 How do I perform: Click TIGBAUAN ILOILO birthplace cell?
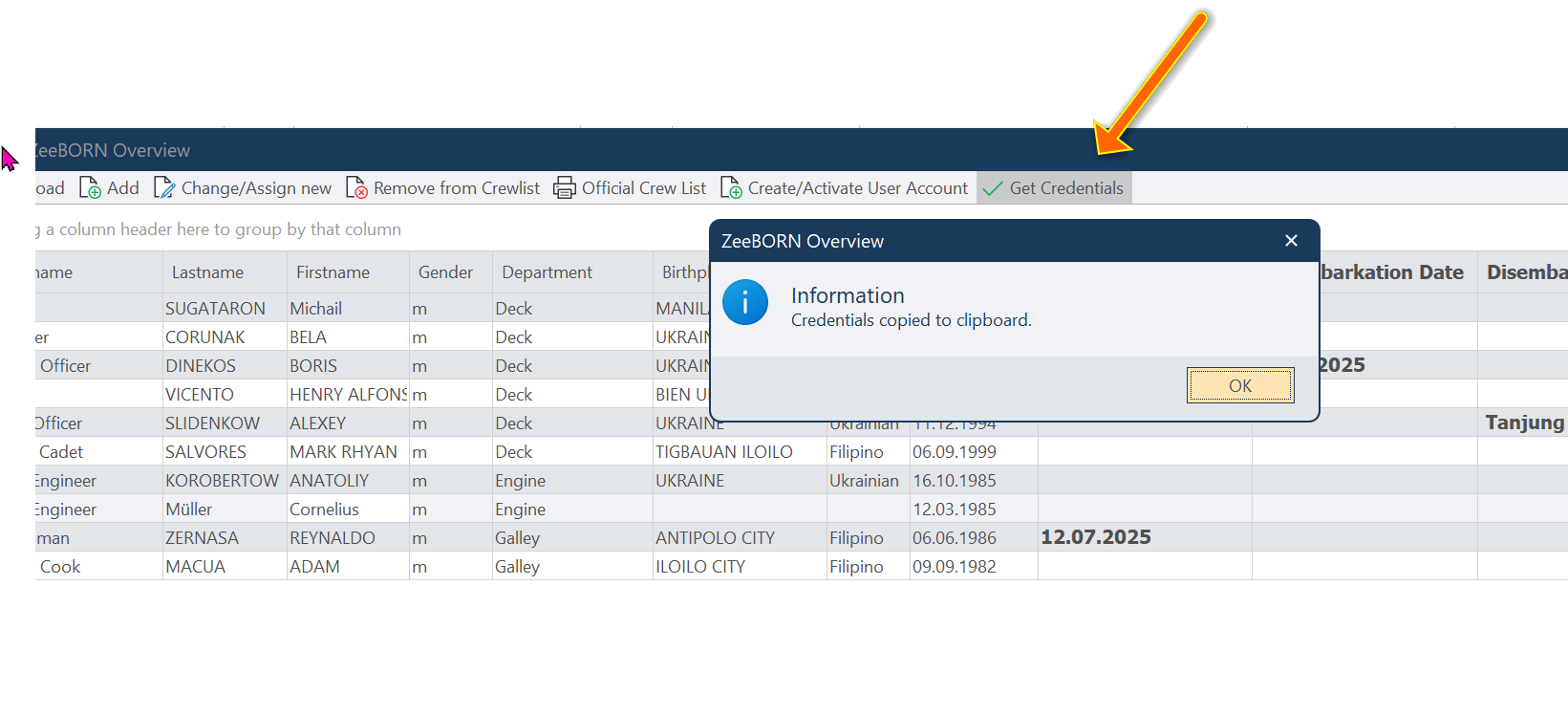(740, 452)
